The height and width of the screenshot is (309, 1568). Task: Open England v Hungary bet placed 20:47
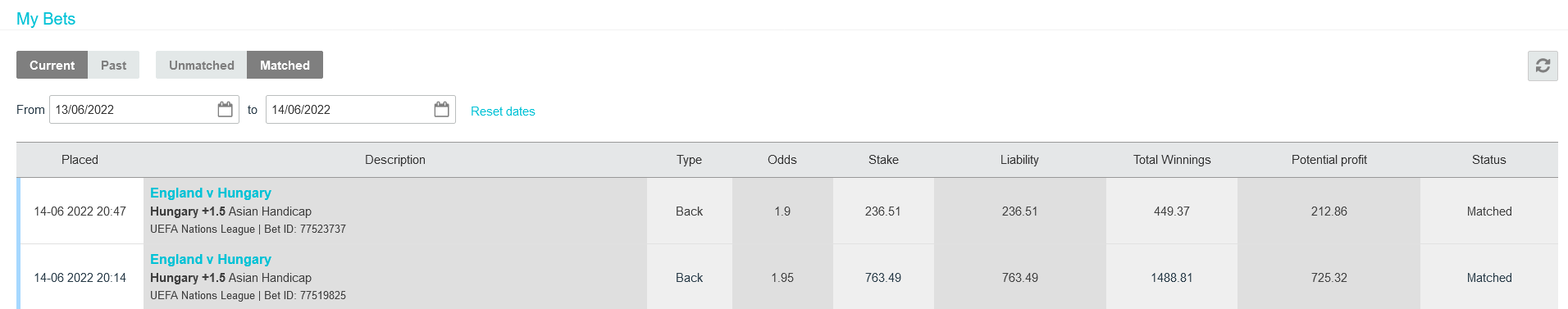click(211, 193)
